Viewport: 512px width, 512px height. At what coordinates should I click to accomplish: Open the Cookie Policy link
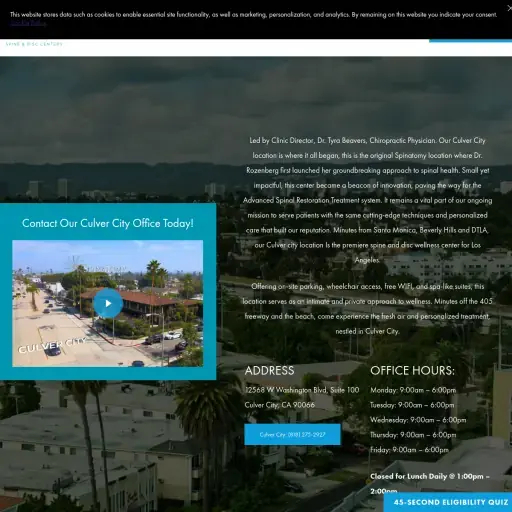click(28, 23)
